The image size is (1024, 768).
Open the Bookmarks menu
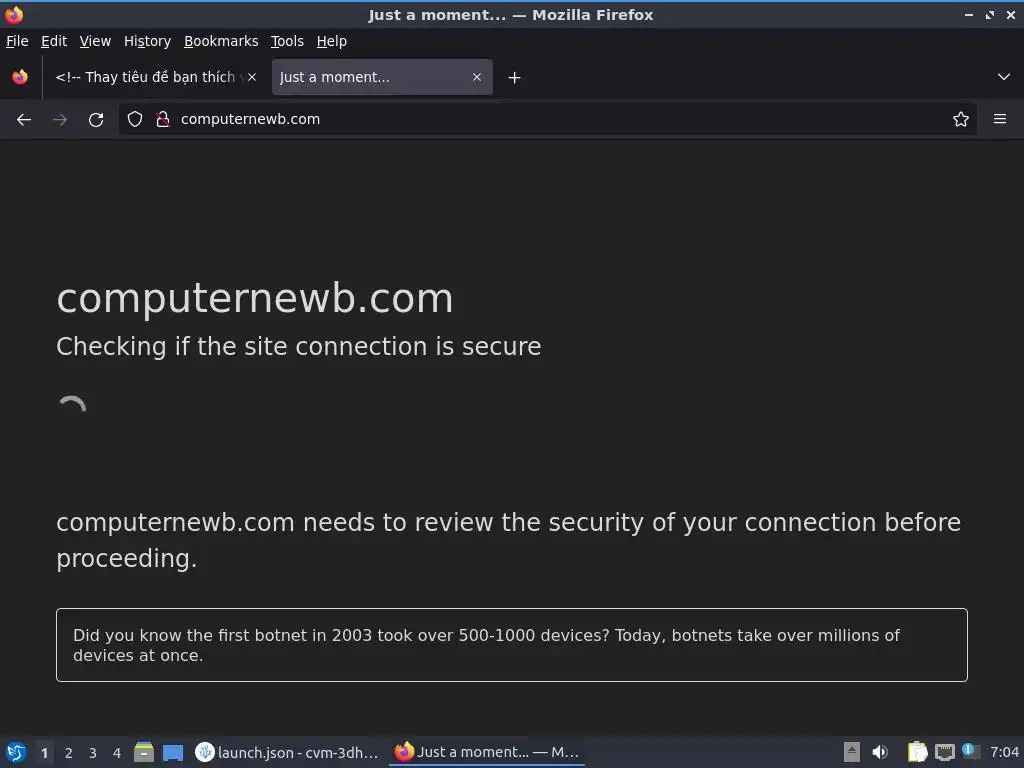click(x=221, y=41)
